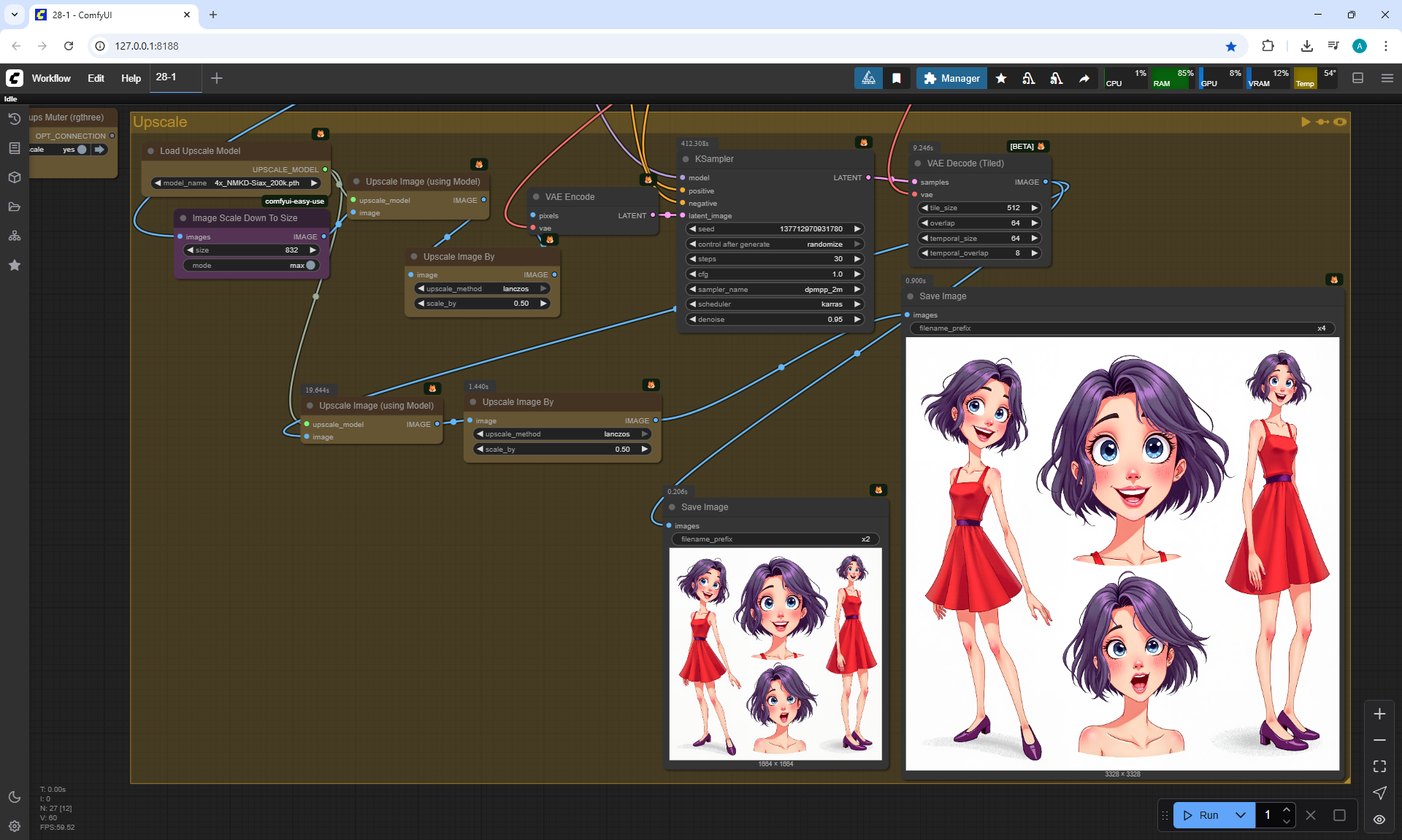This screenshot has height=840, width=1402.
Task: Open the Edit menu
Action: click(x=96, y=78)
